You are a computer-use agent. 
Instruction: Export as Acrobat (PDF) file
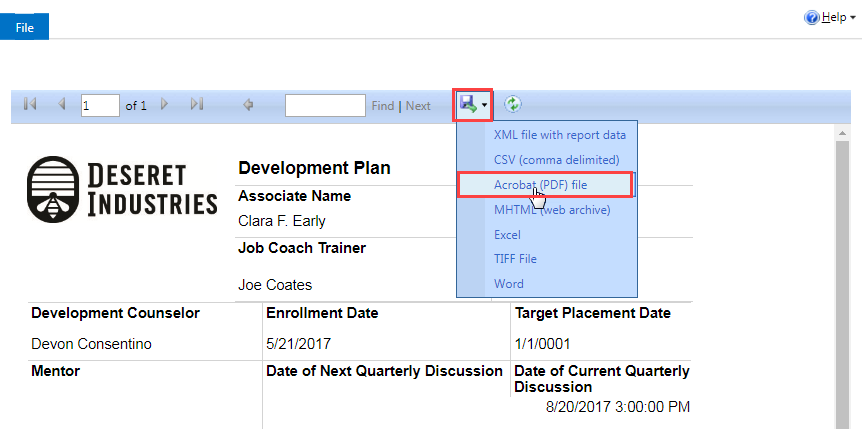point(540,185)
